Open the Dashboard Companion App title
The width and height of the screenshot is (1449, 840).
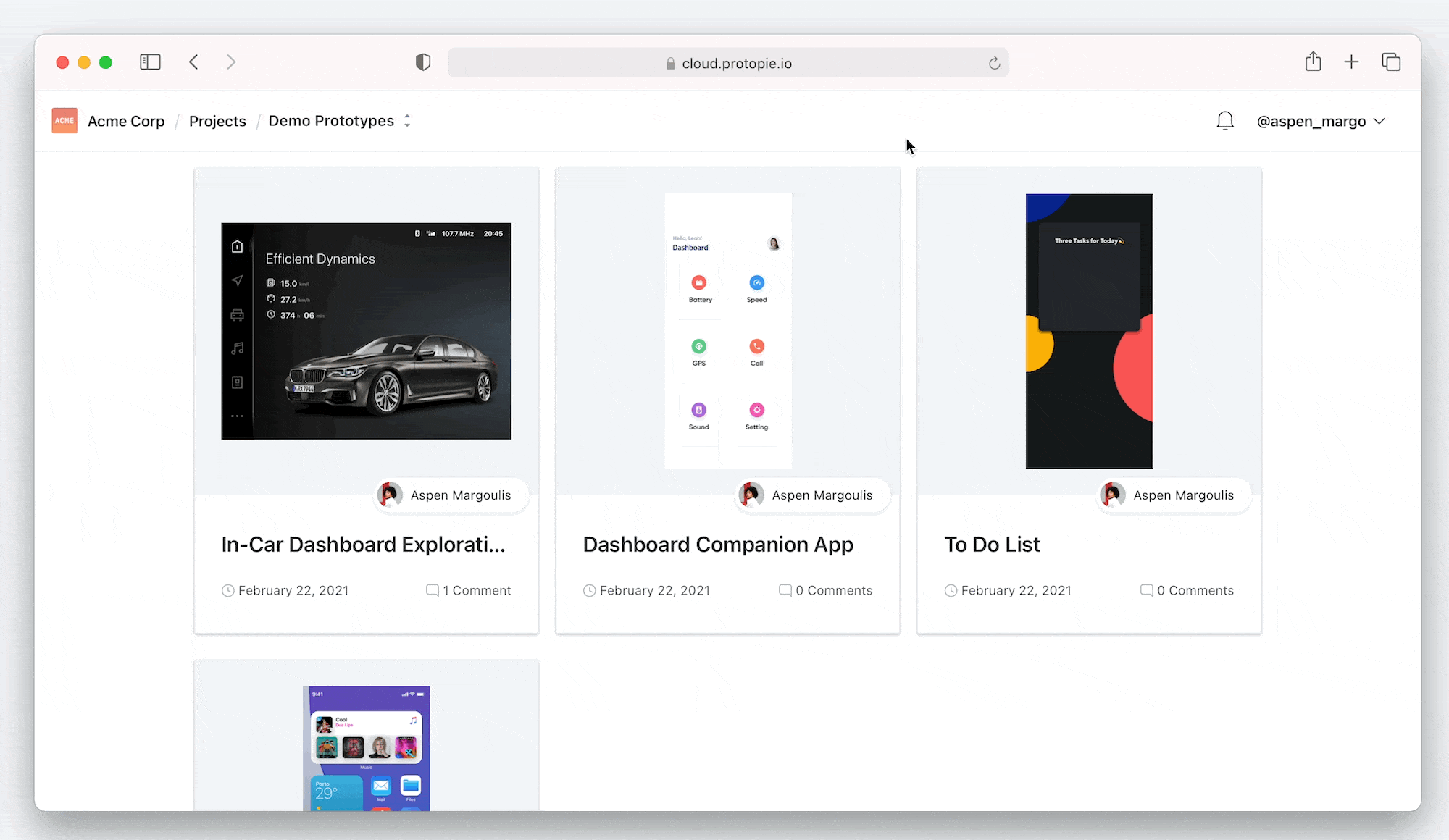[717, 545]
